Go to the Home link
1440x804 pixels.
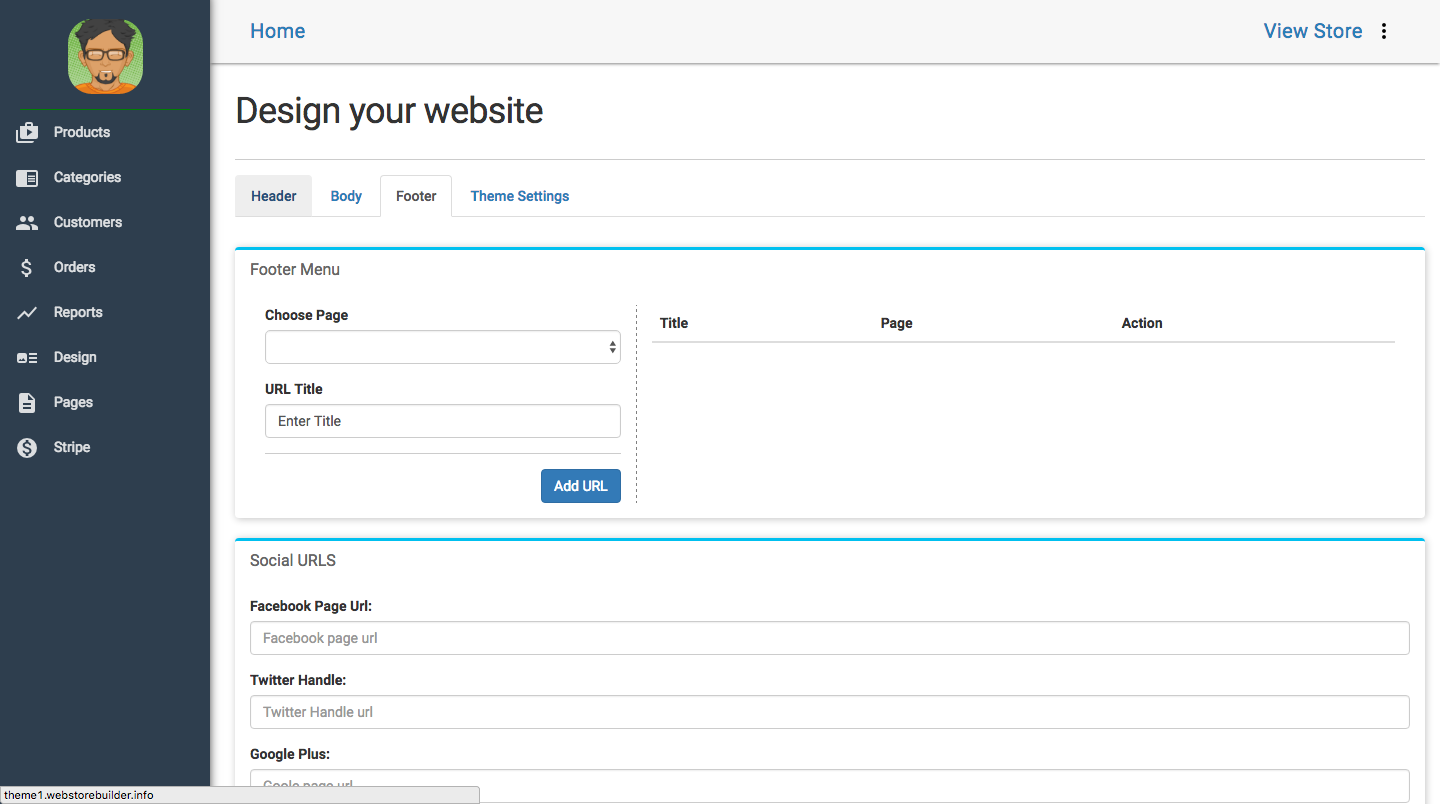277,31
